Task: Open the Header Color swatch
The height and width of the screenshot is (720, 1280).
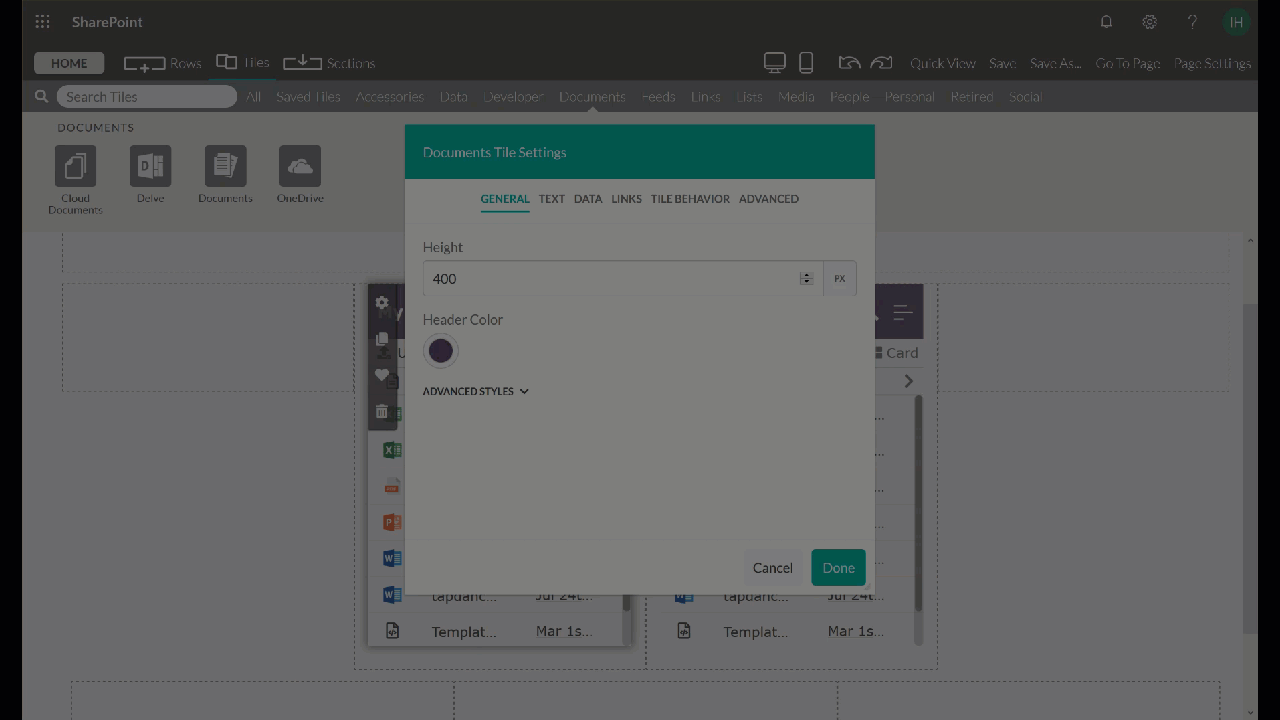Action: (x=441, y=351)
